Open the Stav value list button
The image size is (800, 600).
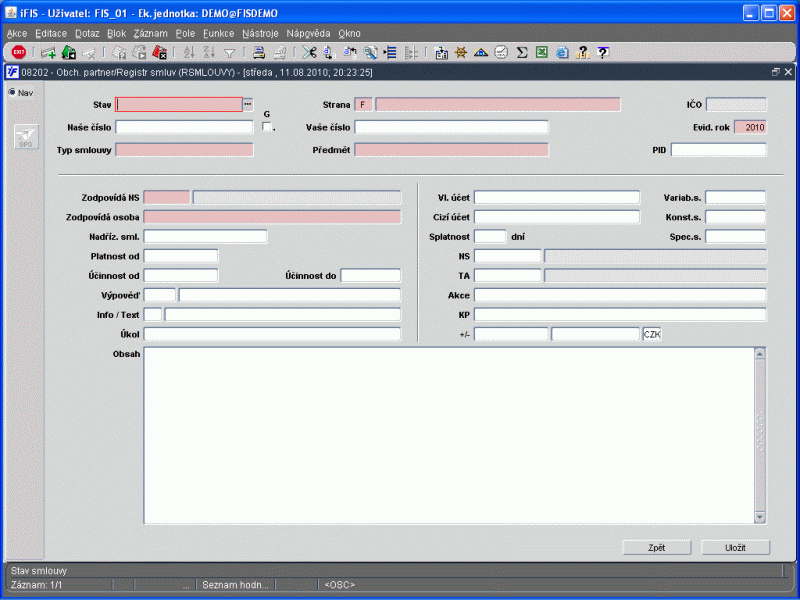(249, 104)
